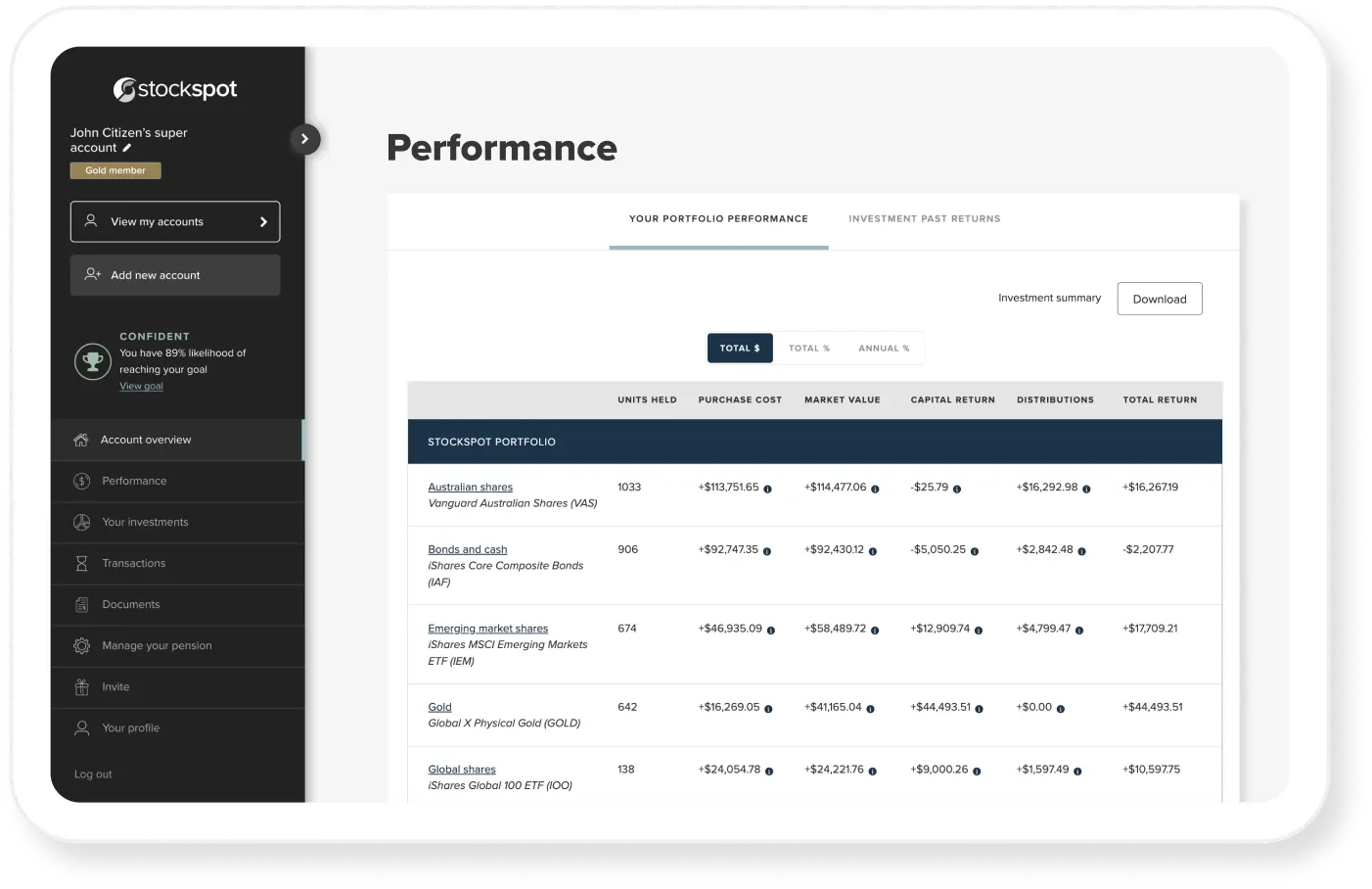
Task: Open the Australian shares link
Action: [x=470, y=487]
